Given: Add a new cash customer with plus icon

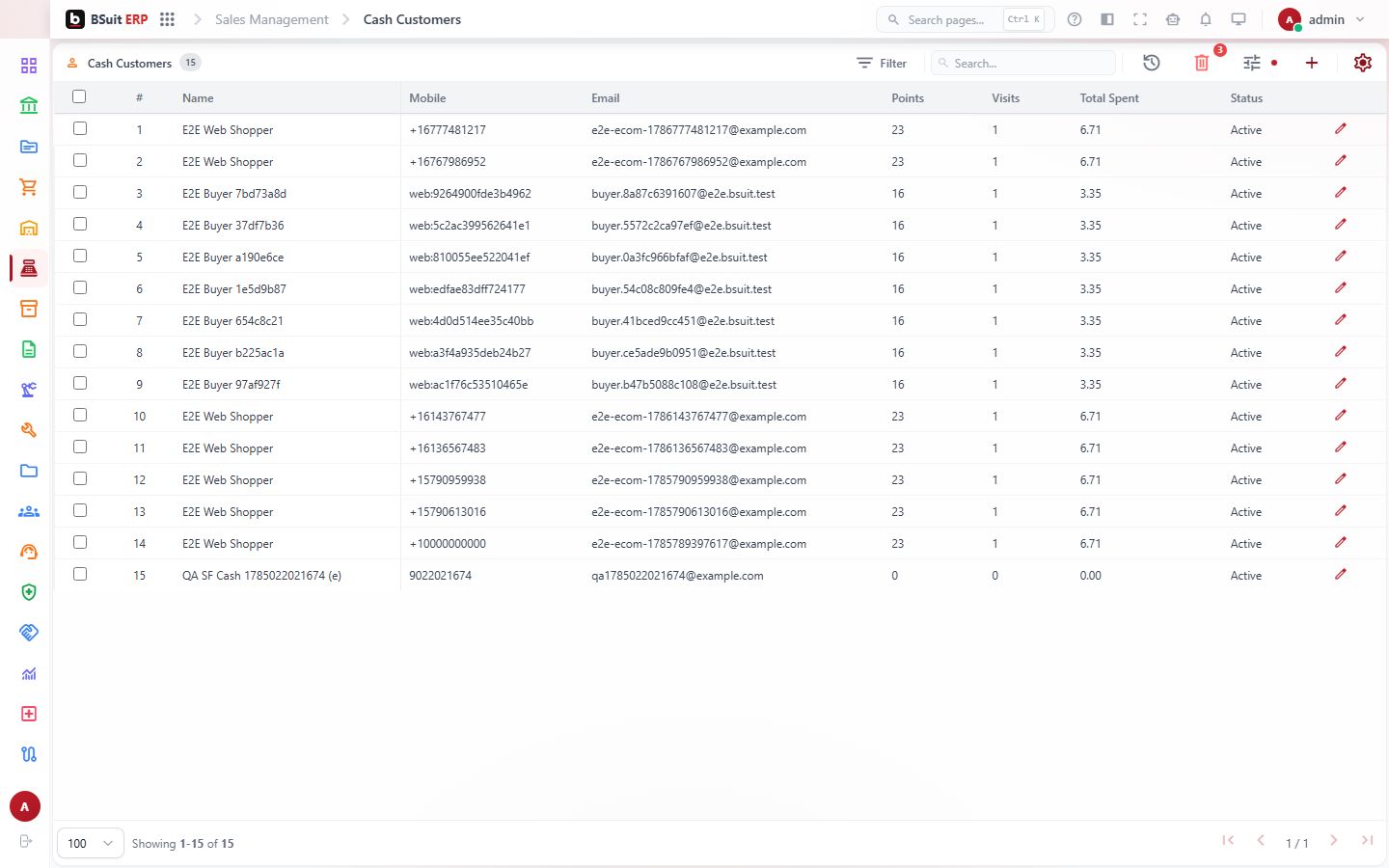Looking at the screenshot, I should coord(1312,63).
